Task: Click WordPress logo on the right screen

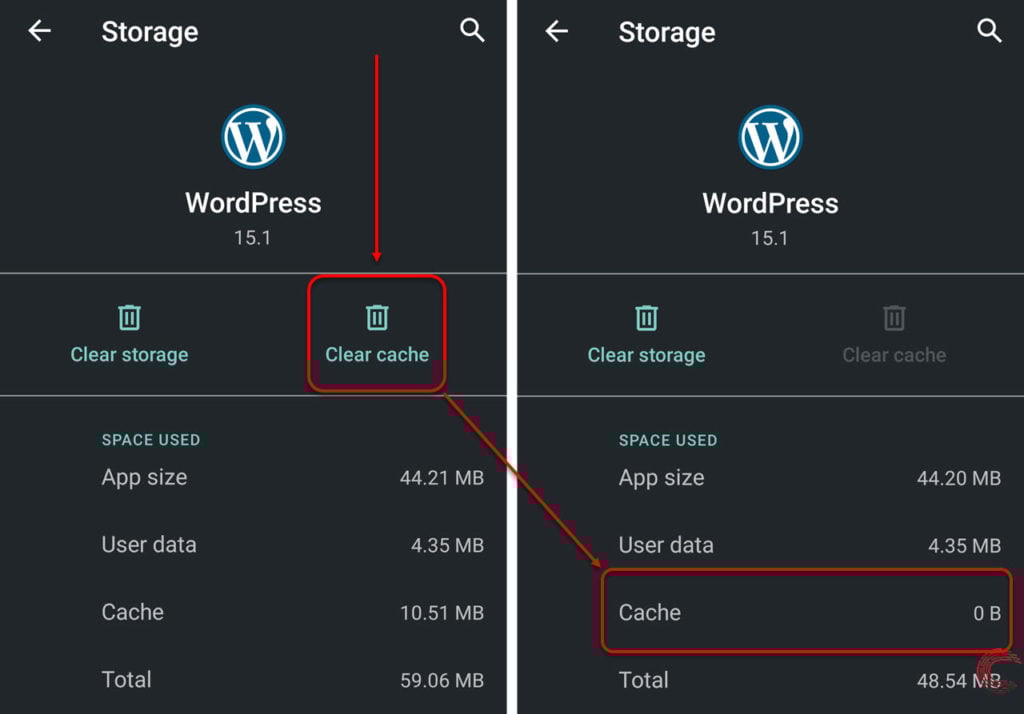Action: point(770,137)
